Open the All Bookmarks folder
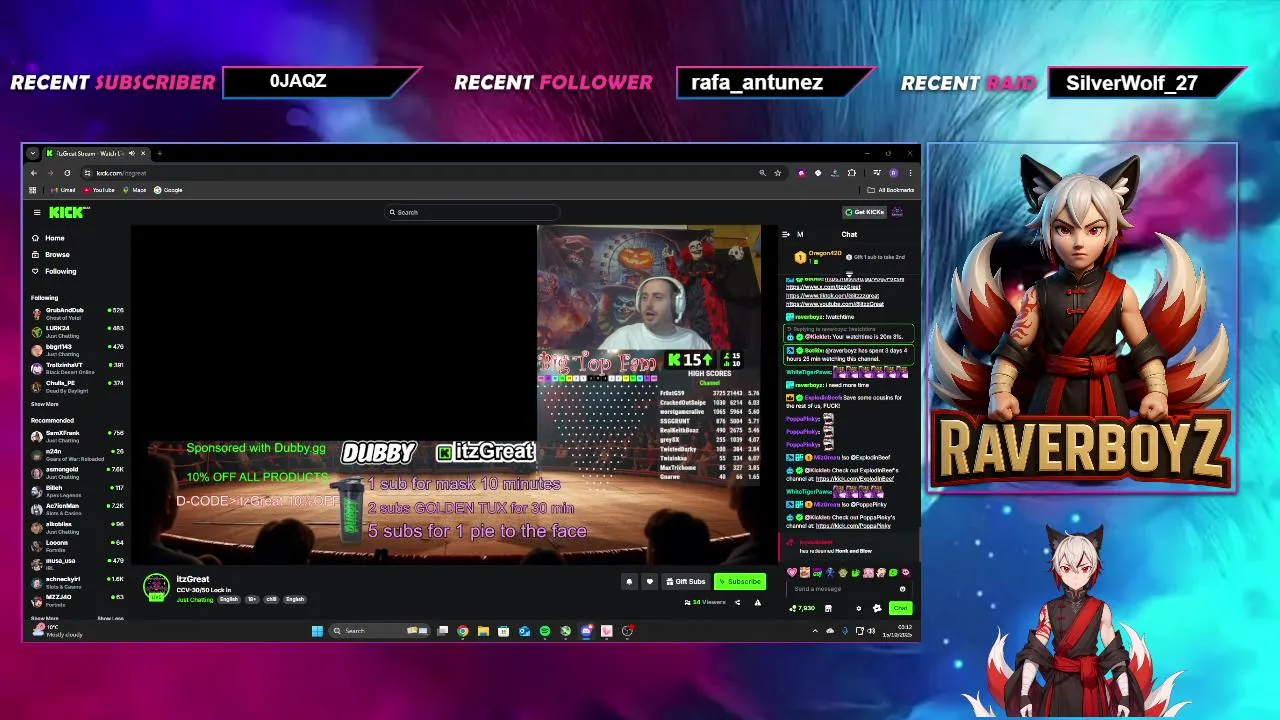1280x720 pixels. point(892,190)
